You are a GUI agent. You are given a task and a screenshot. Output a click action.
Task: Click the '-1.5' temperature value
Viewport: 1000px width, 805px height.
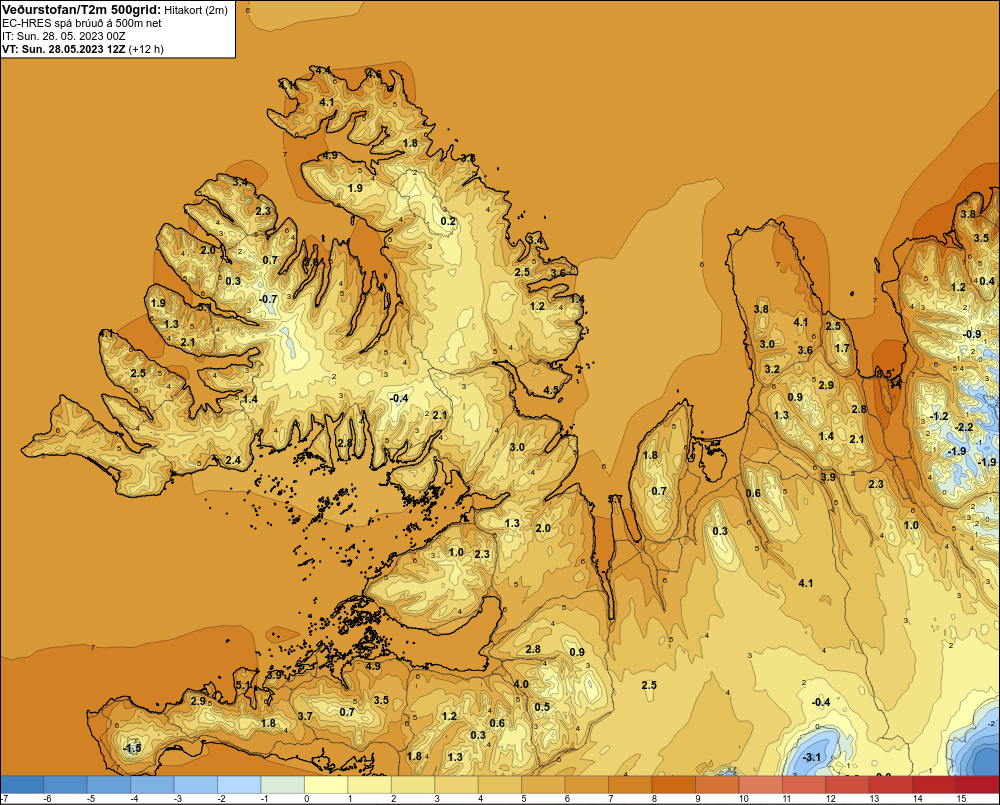pyautogui.click(x=132, y=748)
